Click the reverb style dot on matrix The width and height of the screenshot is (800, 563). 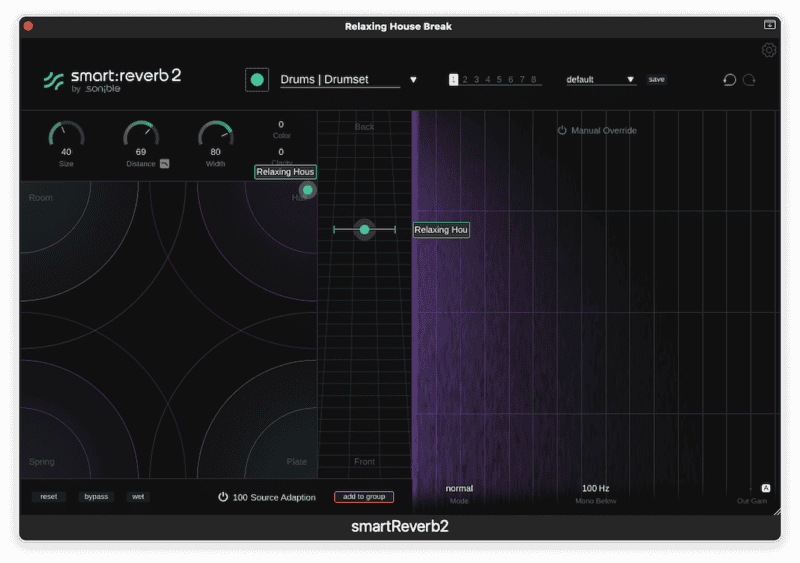pos(308,190)
